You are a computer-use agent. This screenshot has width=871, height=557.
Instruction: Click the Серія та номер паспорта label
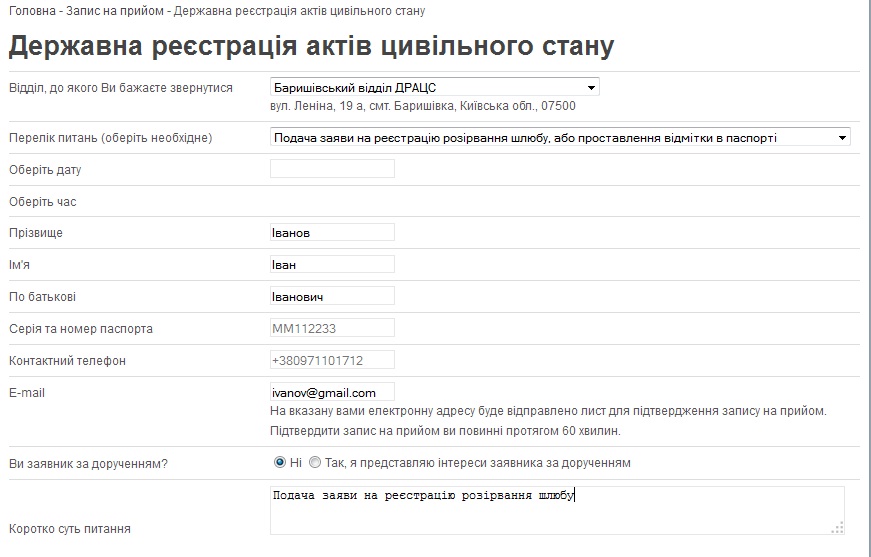click(x=81, y=329)
